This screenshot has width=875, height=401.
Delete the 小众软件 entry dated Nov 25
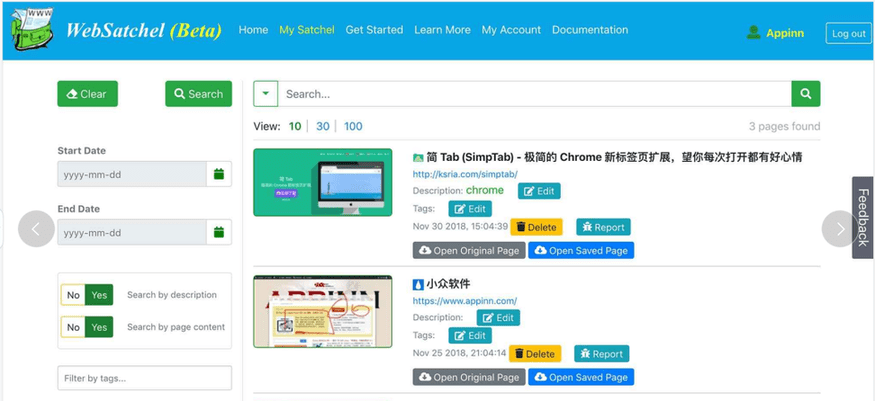coord(535,354)
